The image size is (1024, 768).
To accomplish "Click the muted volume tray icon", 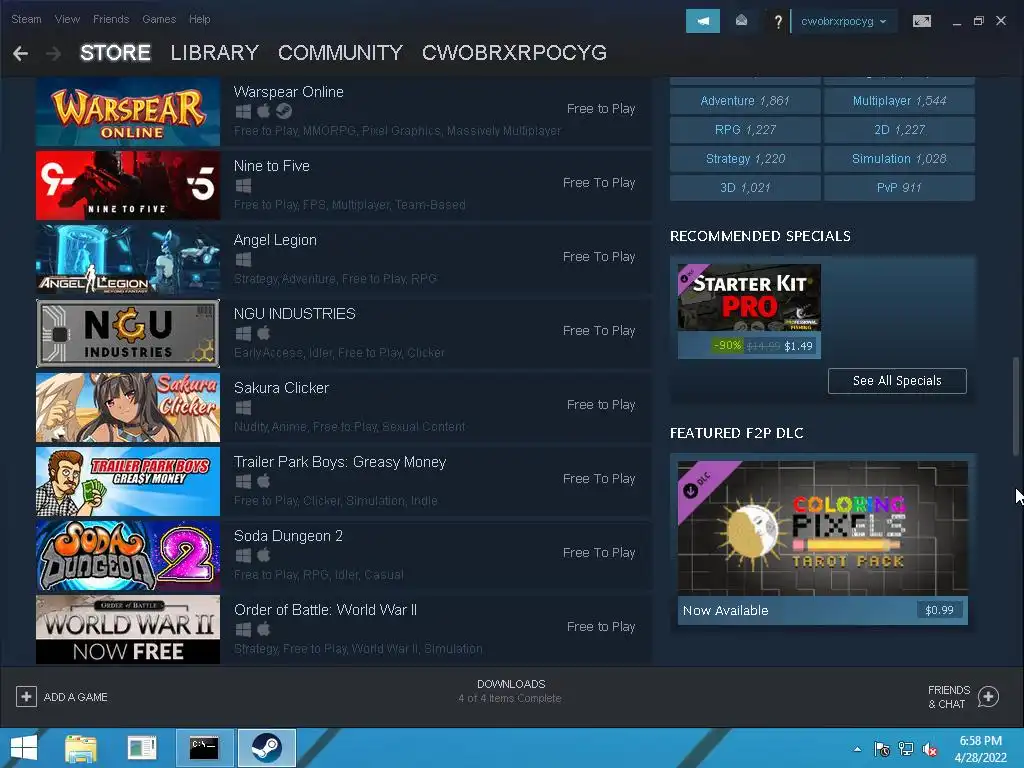I will pyautogui.click(x=930, y=749).
